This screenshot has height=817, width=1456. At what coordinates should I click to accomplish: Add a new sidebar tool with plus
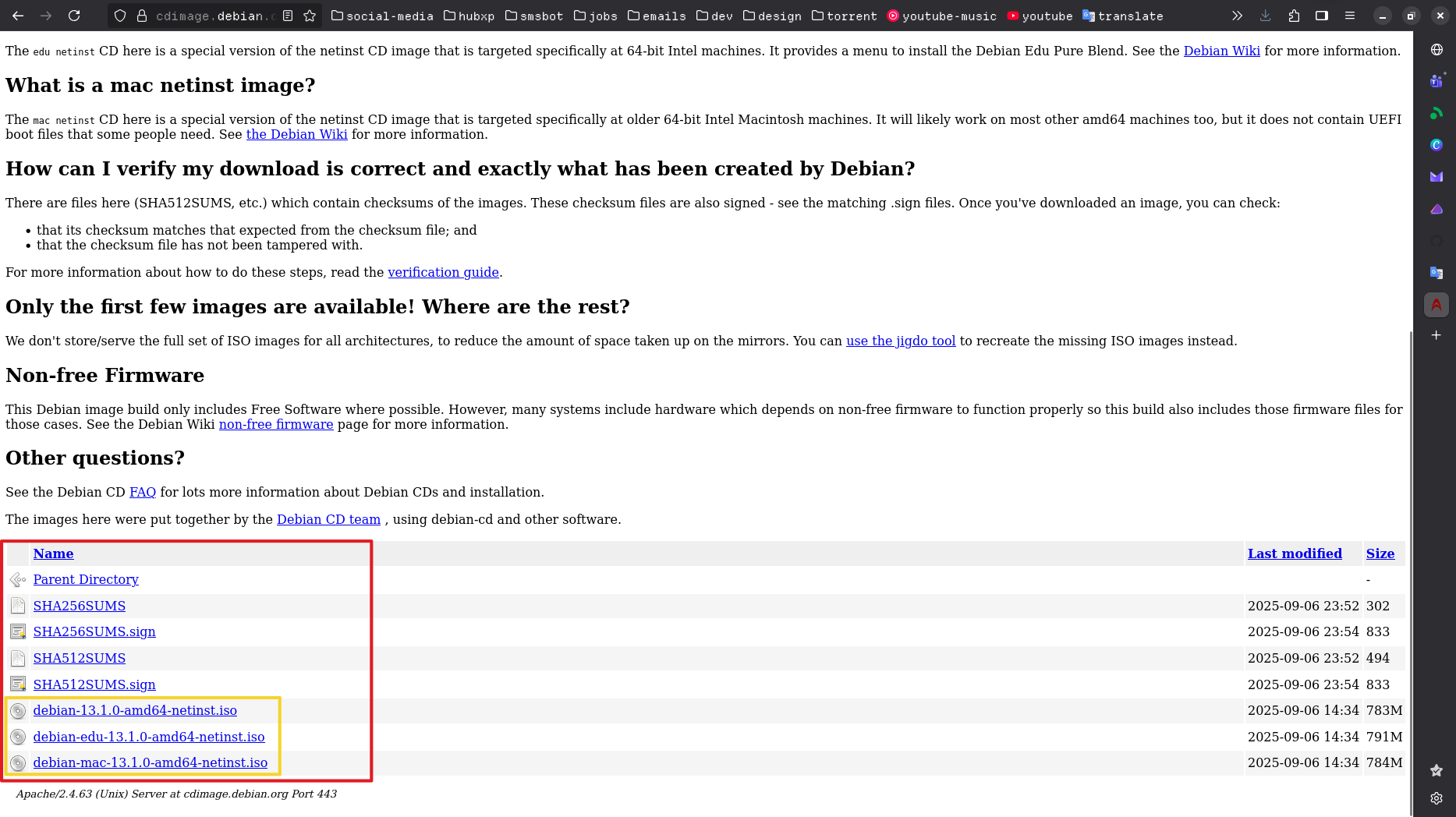(x=1437, y=335)
